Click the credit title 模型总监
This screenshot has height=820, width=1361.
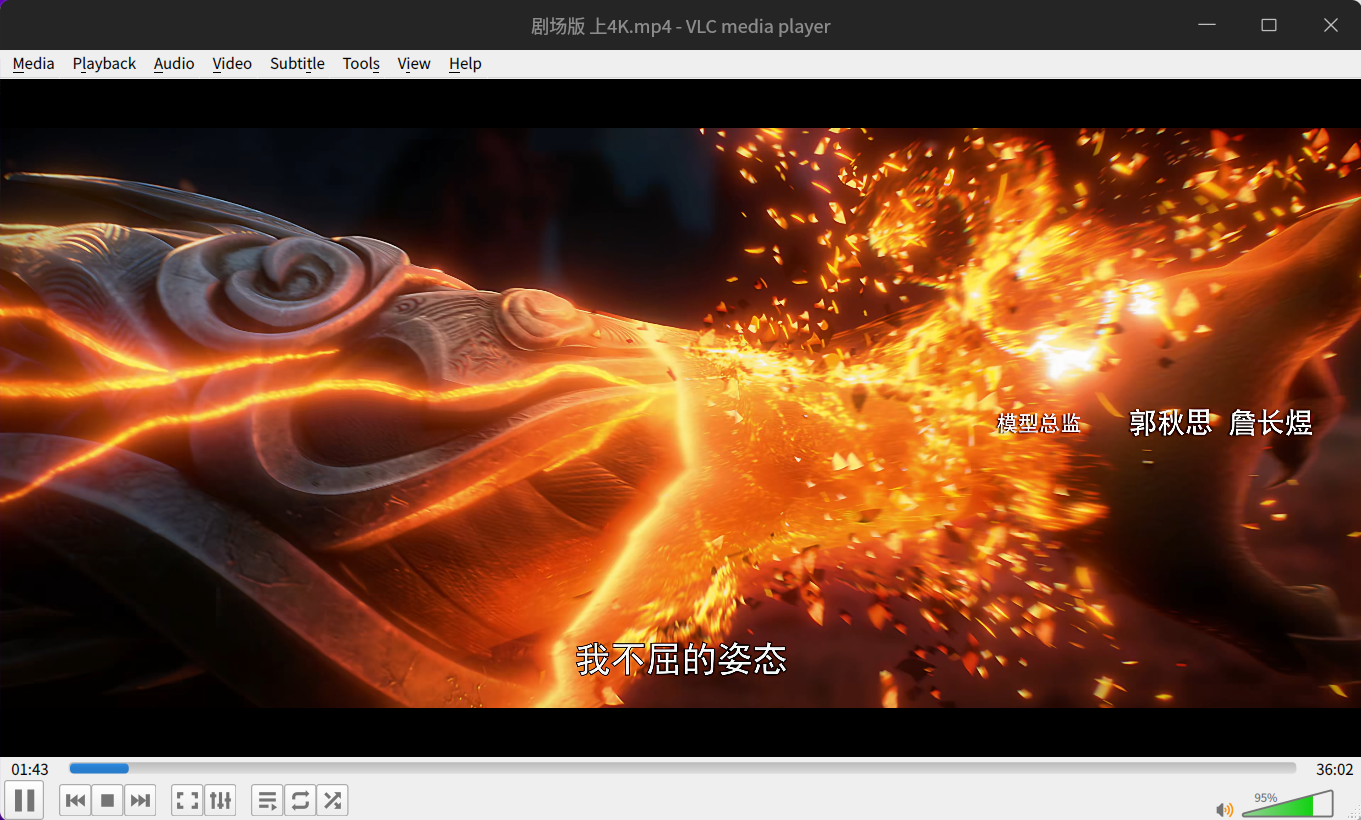click(x=1039, y=423)
